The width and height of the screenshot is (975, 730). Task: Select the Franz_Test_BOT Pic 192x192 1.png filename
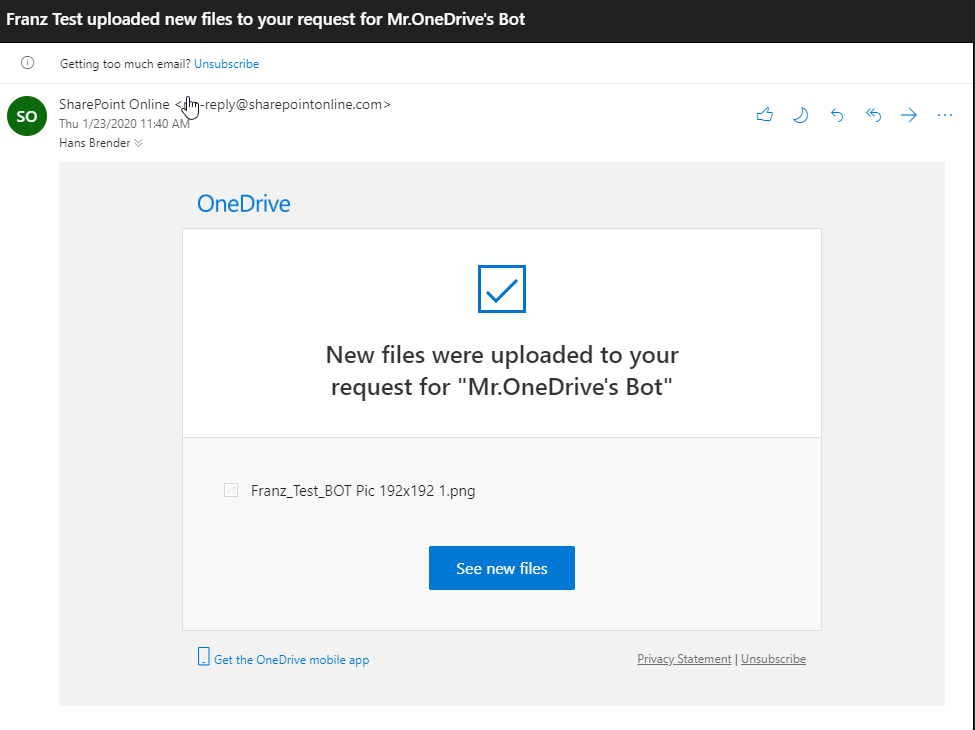(363, 491)
